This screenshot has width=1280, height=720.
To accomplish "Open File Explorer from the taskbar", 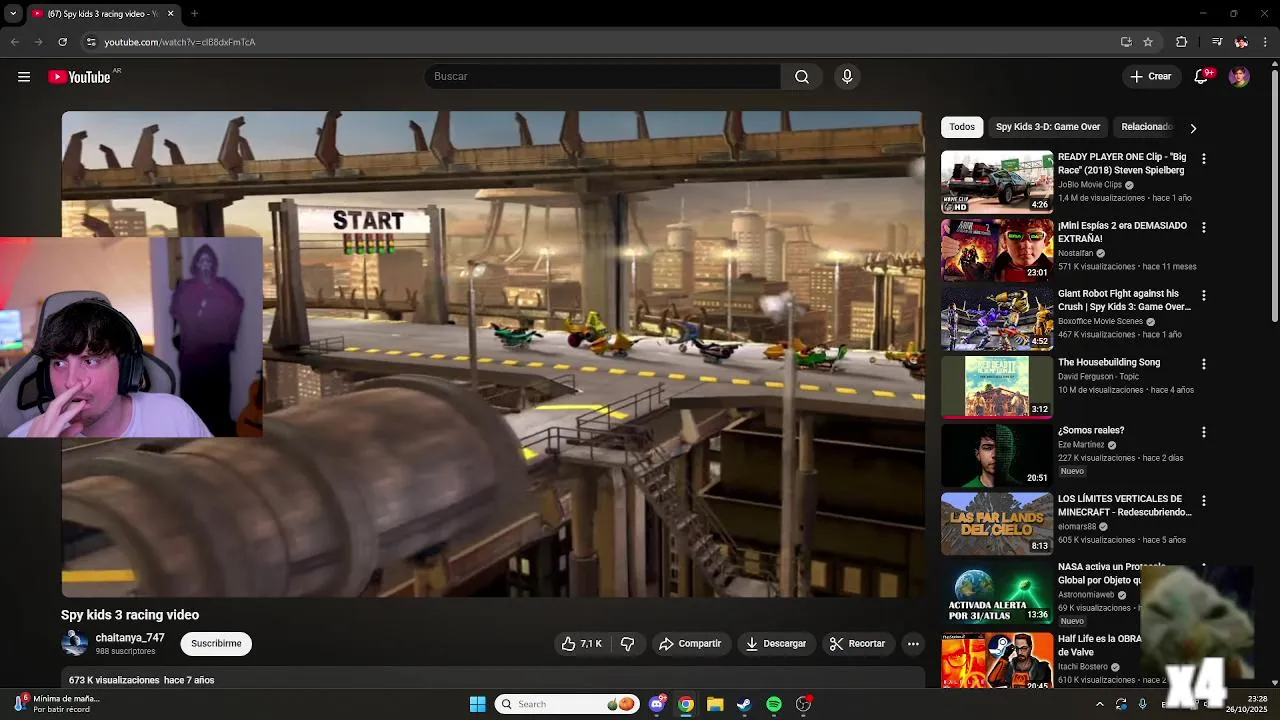I will point(715,704).
